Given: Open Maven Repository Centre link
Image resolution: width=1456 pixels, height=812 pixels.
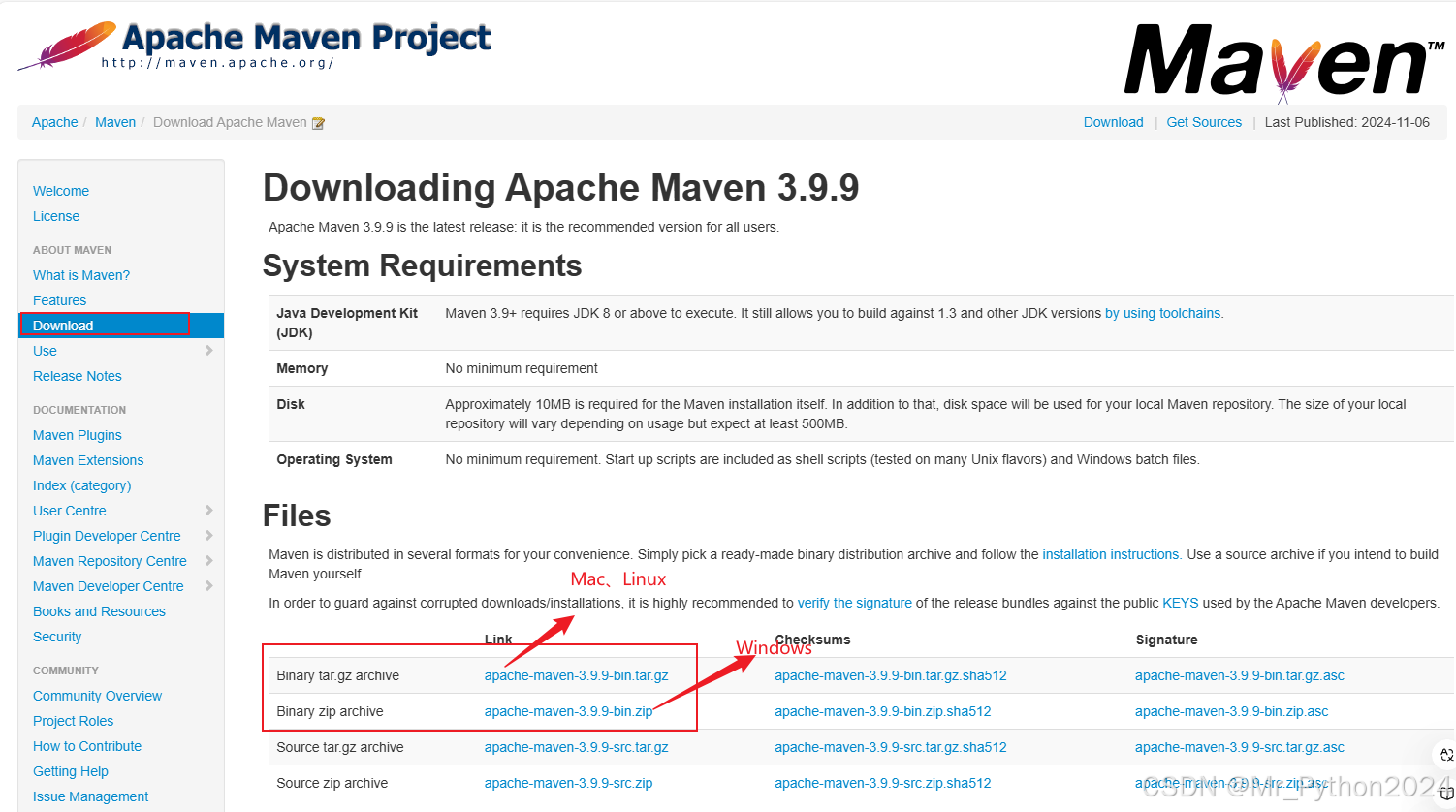Looking at the screenshot, I should (x=110, y=561).
